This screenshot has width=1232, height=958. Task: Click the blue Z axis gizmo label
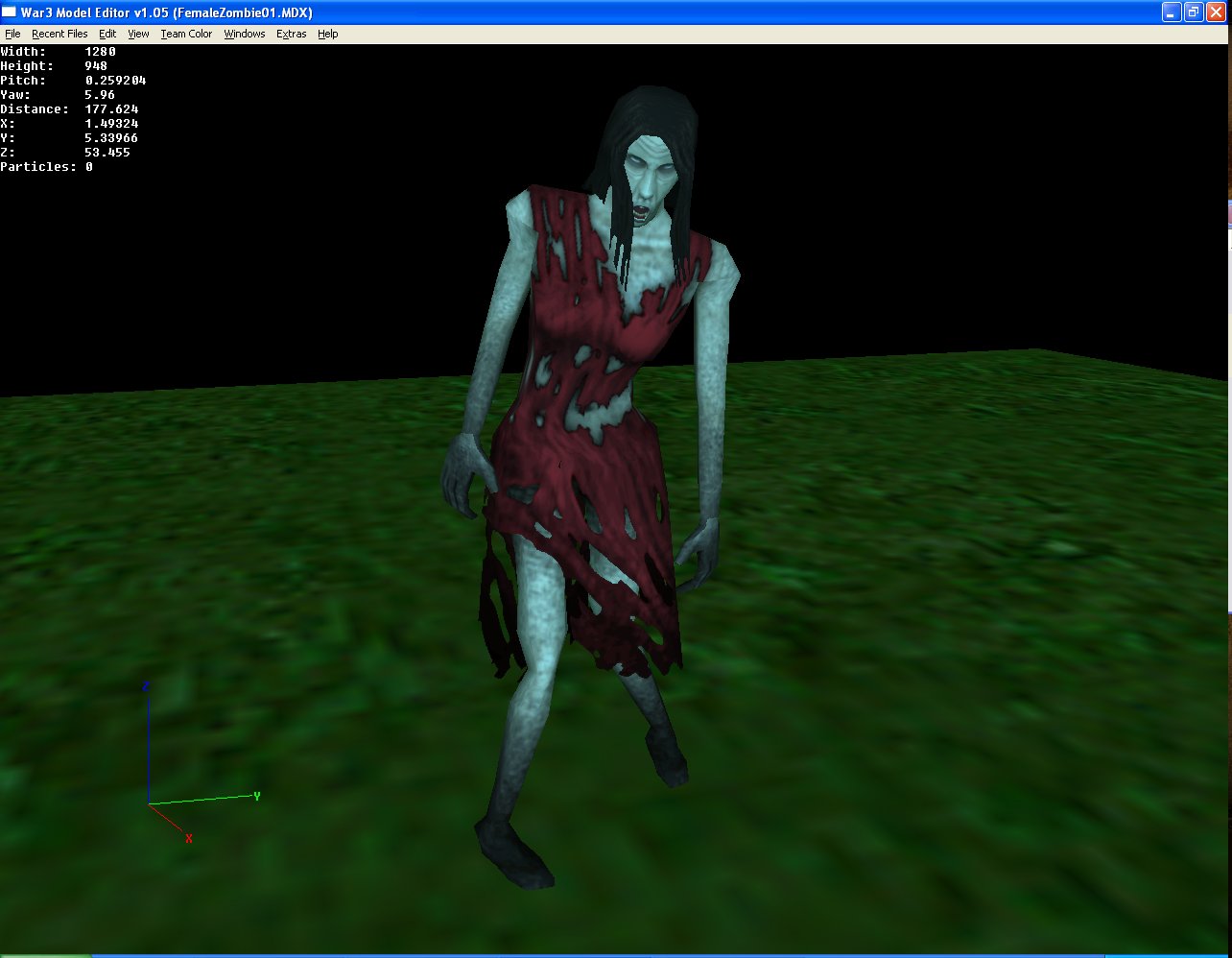[x=146, y=686]
